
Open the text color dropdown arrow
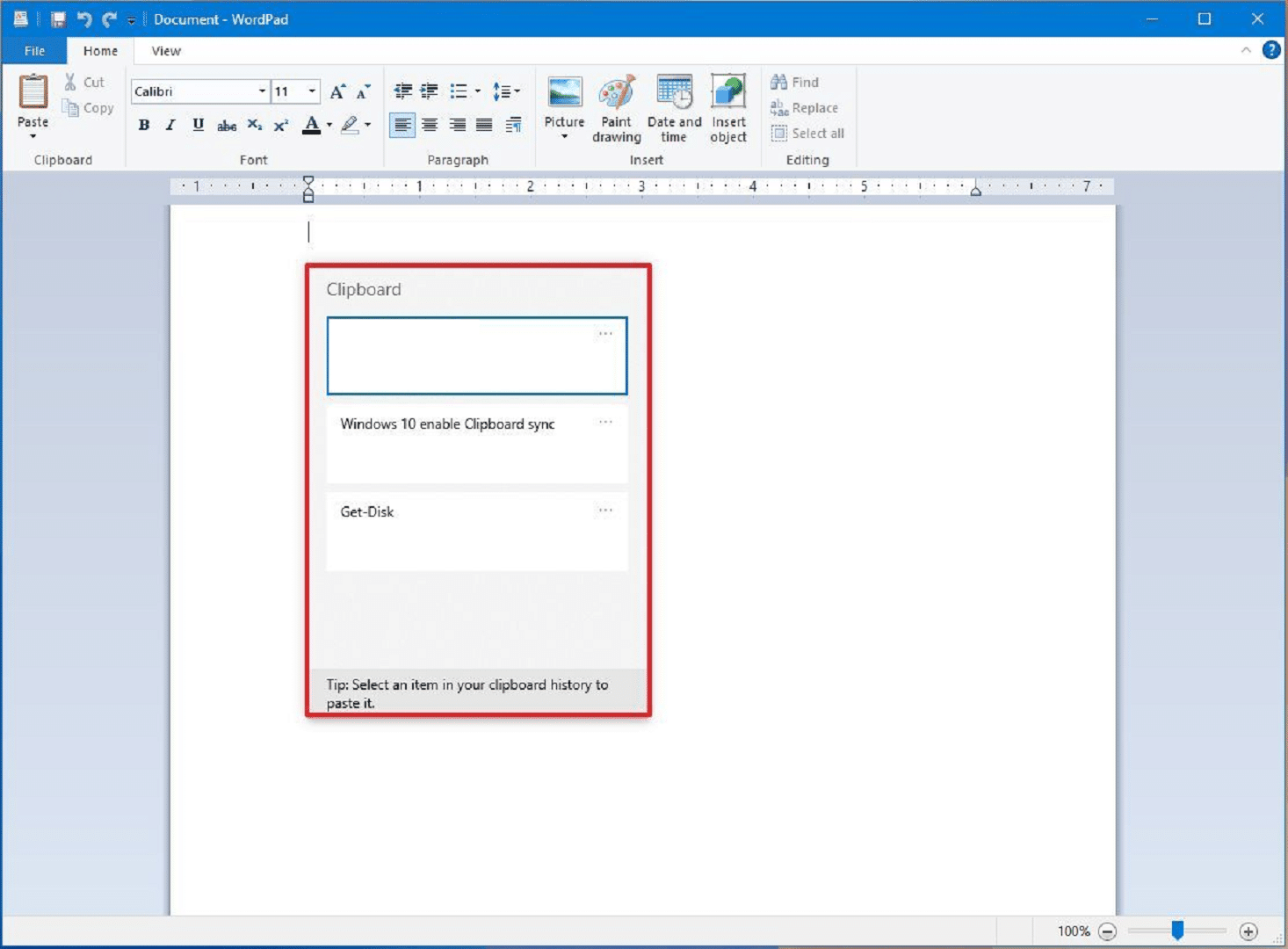pyautogui.click(x=329, y=125)
